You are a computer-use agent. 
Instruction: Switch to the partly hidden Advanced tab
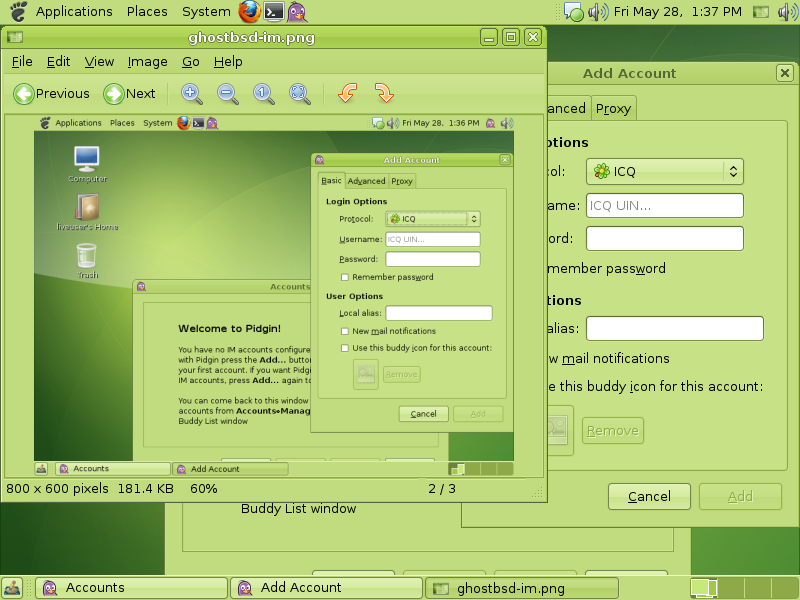click(567, 108)
